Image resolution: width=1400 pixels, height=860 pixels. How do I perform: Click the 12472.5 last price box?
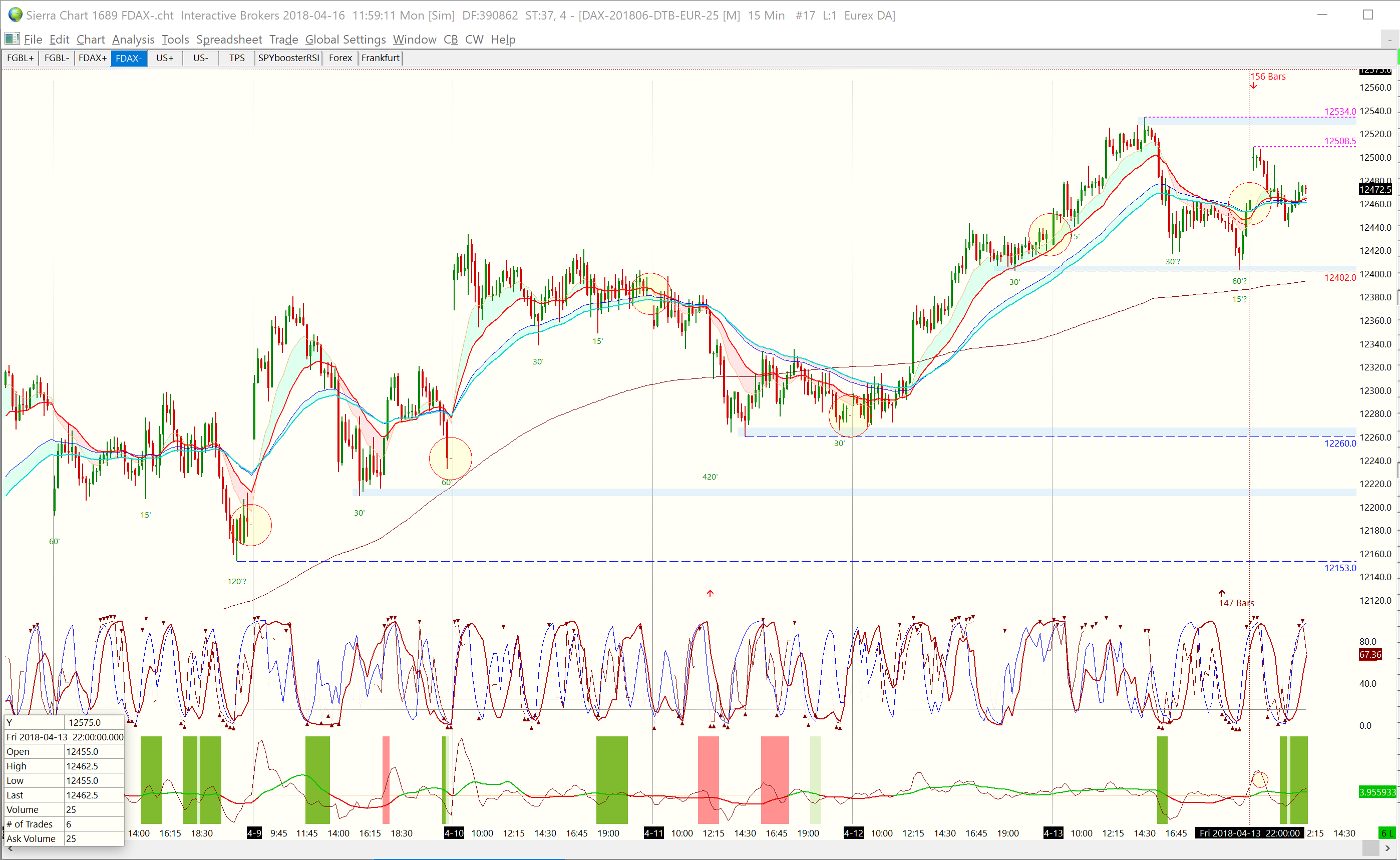[1375, 189]
